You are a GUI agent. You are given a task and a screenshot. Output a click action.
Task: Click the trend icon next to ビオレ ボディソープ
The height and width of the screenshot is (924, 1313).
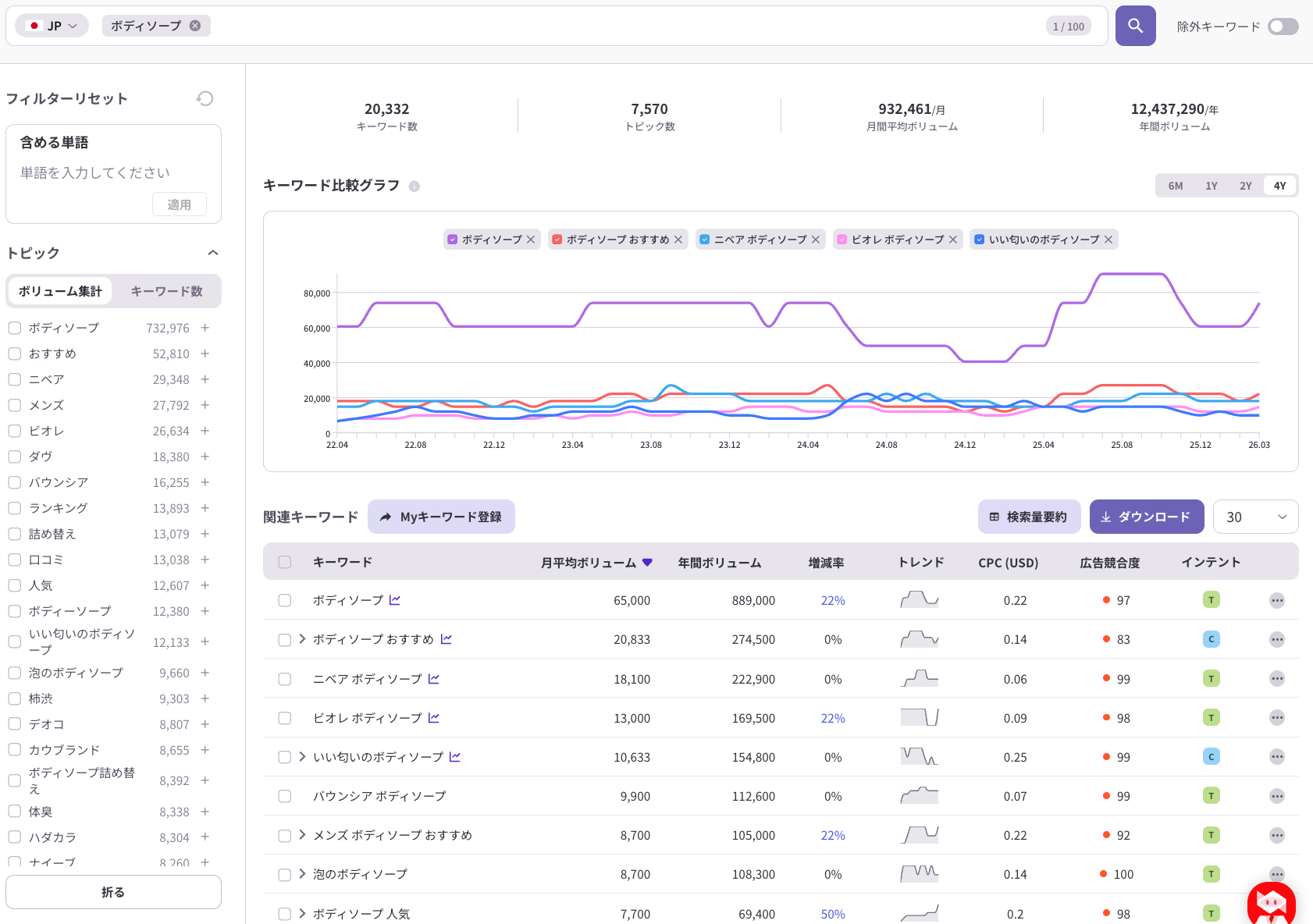point(434,718)
